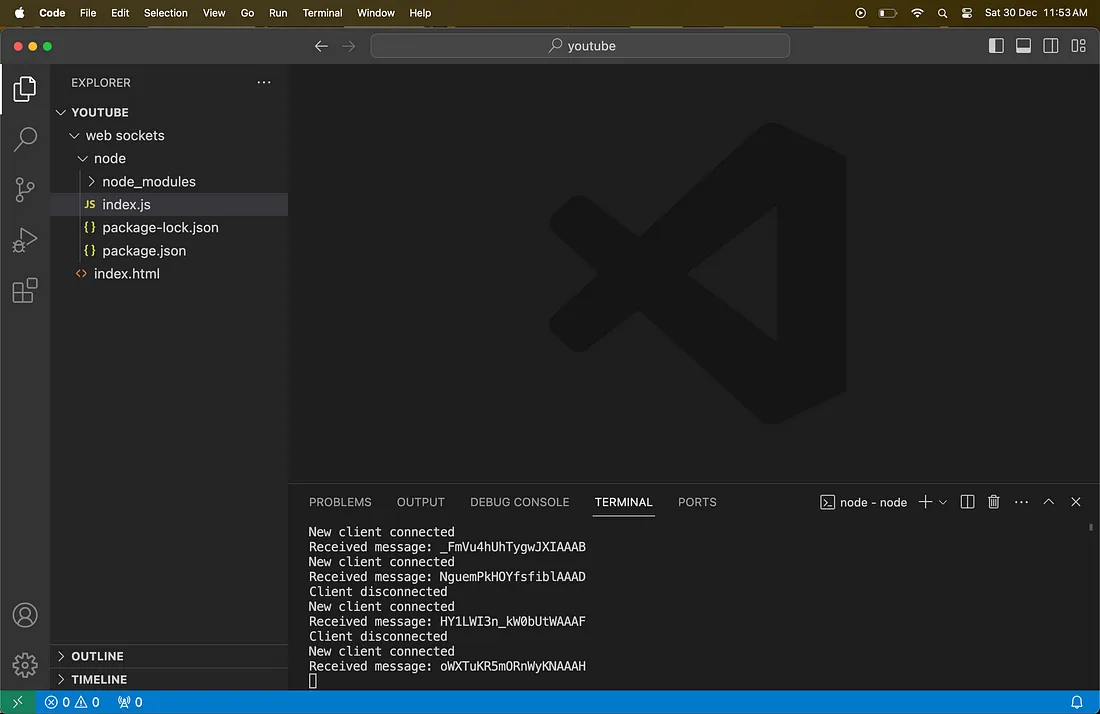Viewport: 1100px width, 714px height.
Task: Open the Accounts menu icon
Action: coord(25,615)
